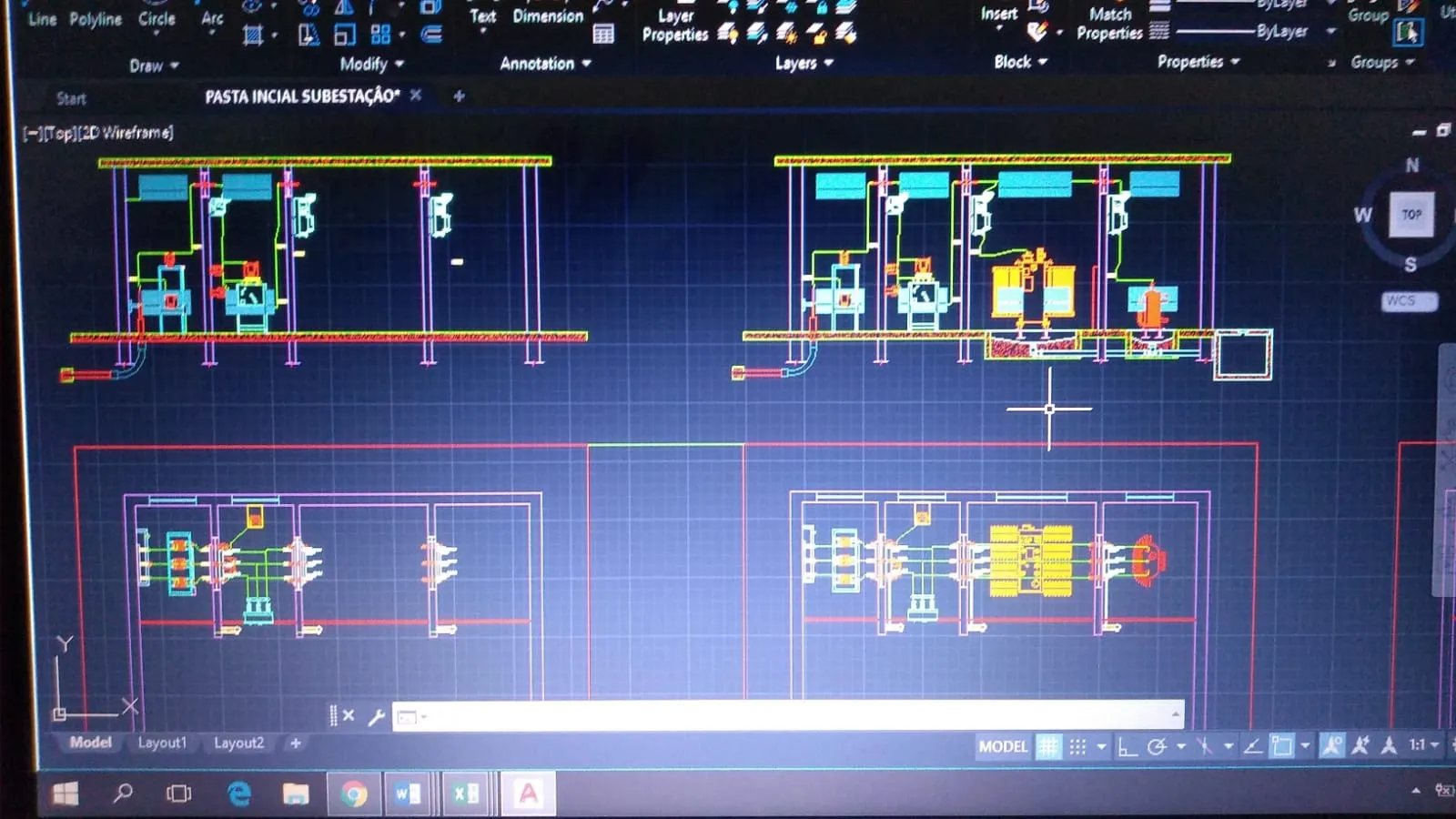Expand the Layers panel dropdown
1456x819 pixels.
tap(804, 63)
